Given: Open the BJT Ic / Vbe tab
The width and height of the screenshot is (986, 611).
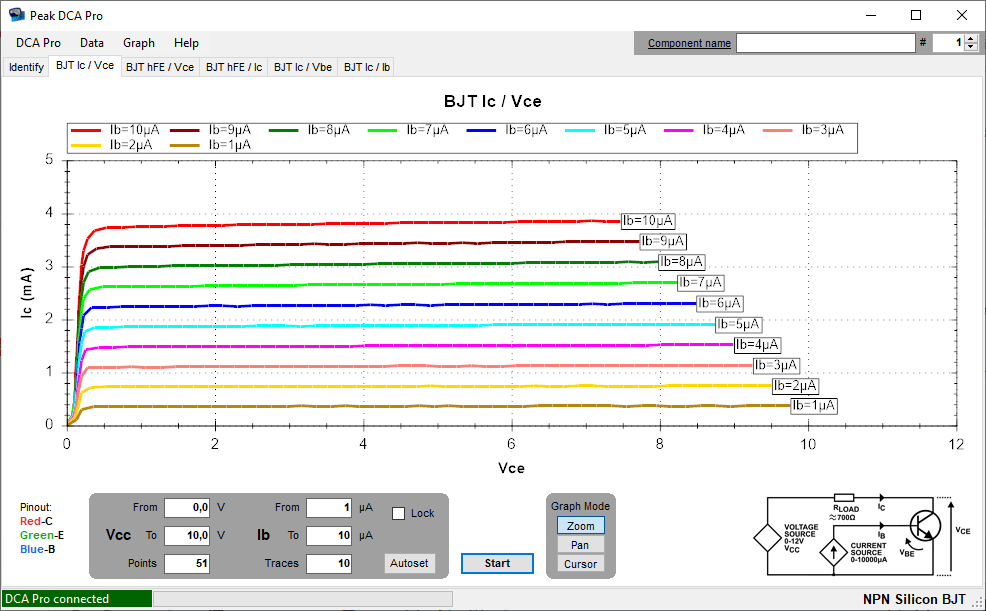Looking at the screenshot, I should (302, 67).
